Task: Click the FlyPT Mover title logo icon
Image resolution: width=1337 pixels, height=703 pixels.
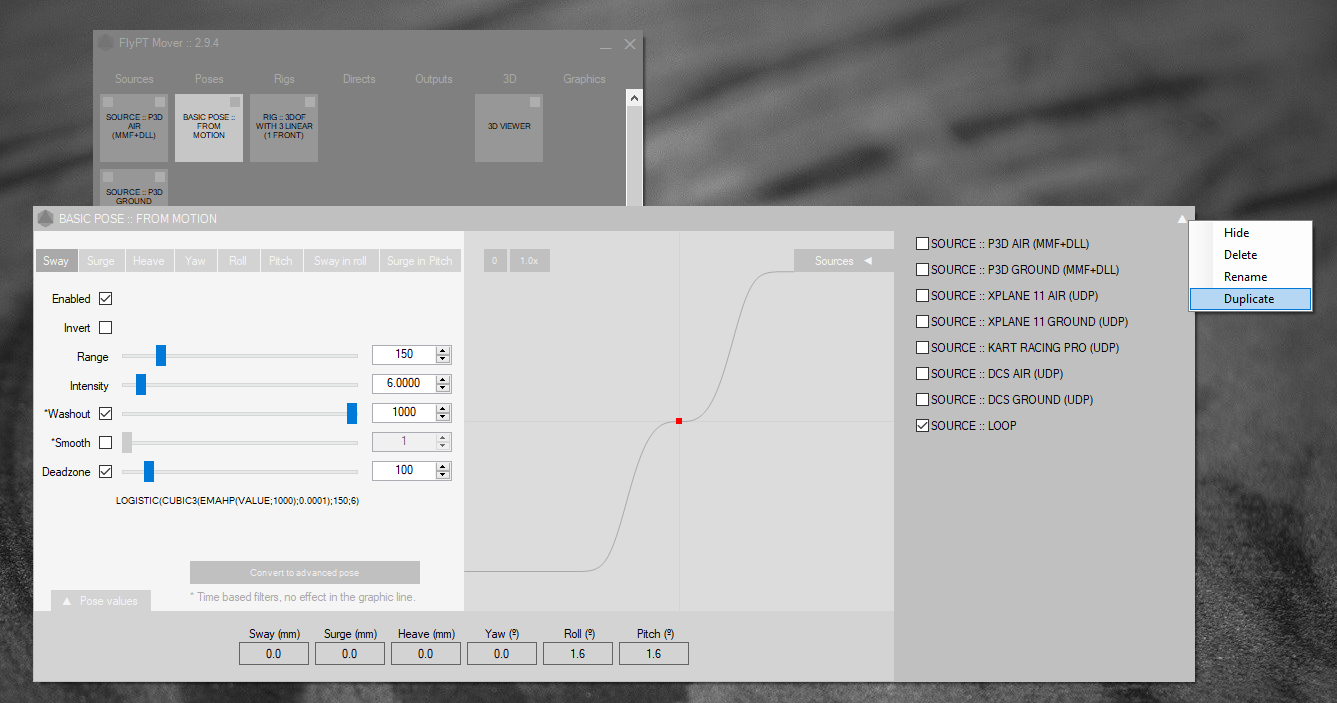Action: 105,43
